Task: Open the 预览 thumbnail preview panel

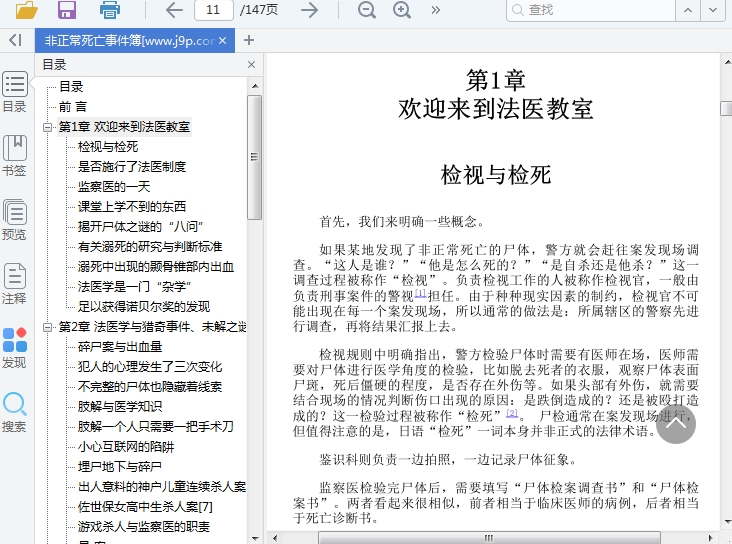Action: pyautogui.click(x=15, y=220)
